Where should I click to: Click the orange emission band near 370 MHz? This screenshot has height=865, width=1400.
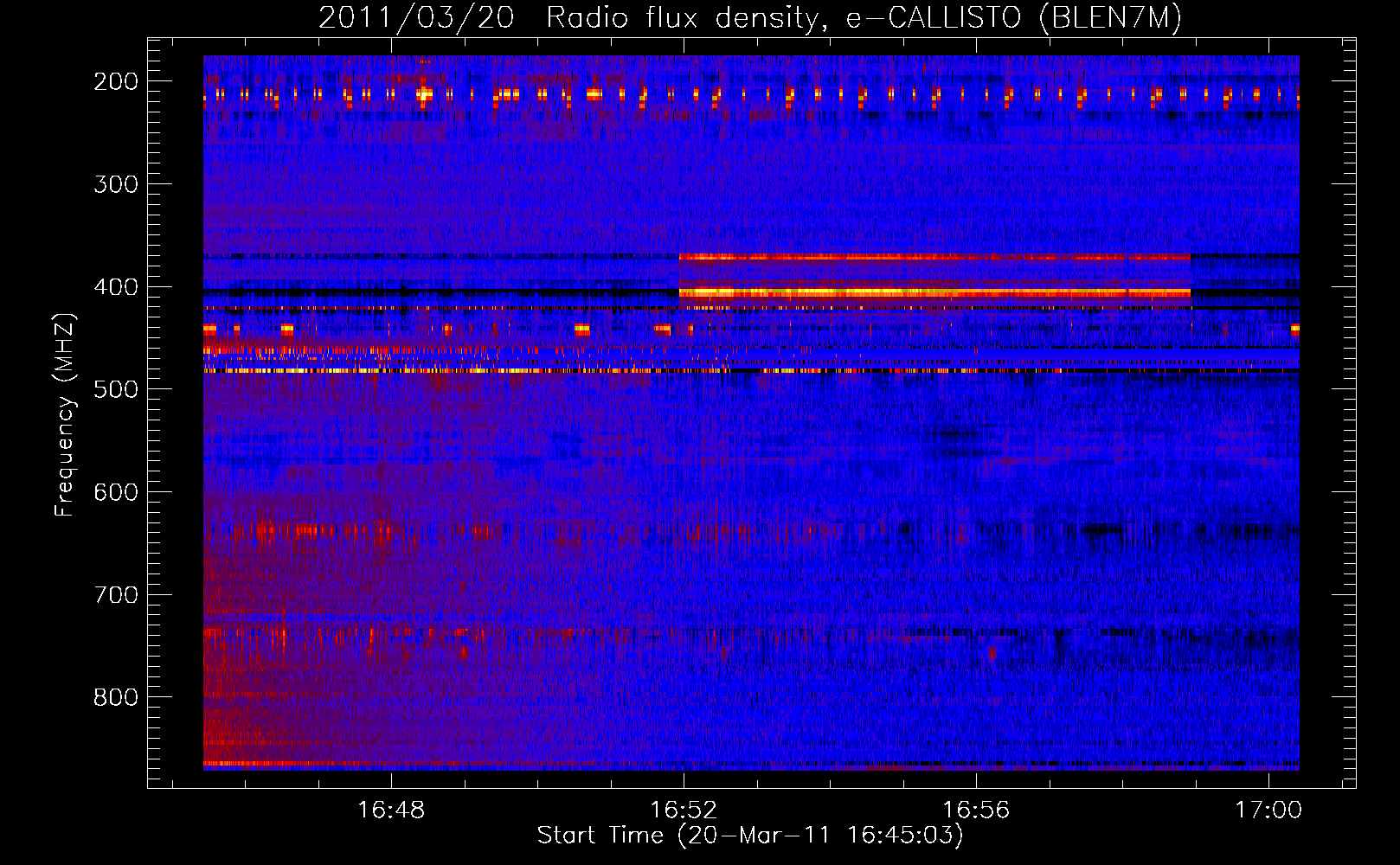934,257
